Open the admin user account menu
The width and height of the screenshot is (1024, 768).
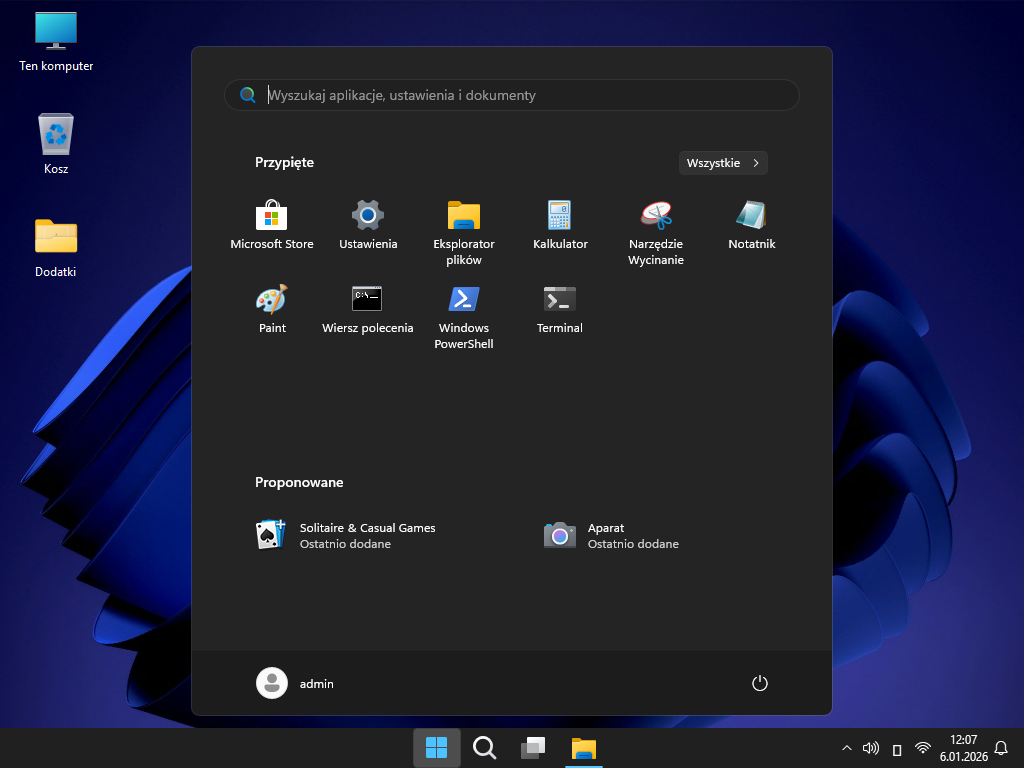[x=296, y=683]
